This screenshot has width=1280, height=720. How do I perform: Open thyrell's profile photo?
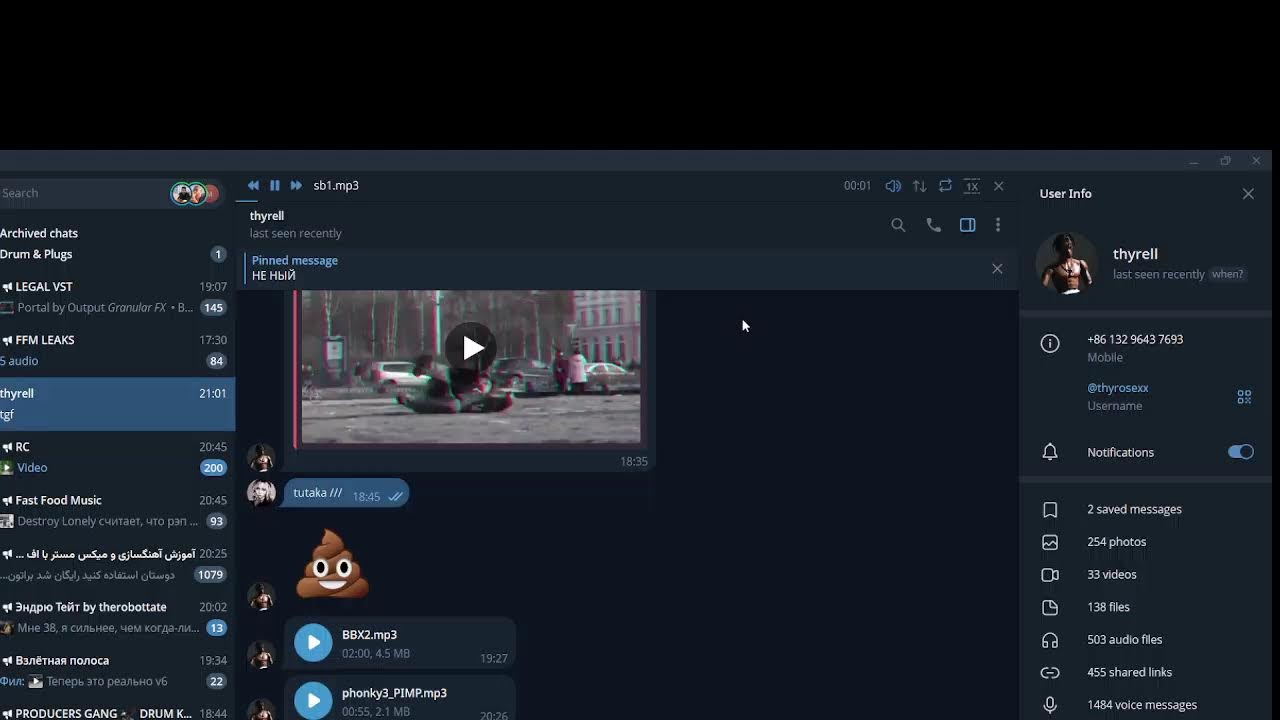[x=1066, y=263]
